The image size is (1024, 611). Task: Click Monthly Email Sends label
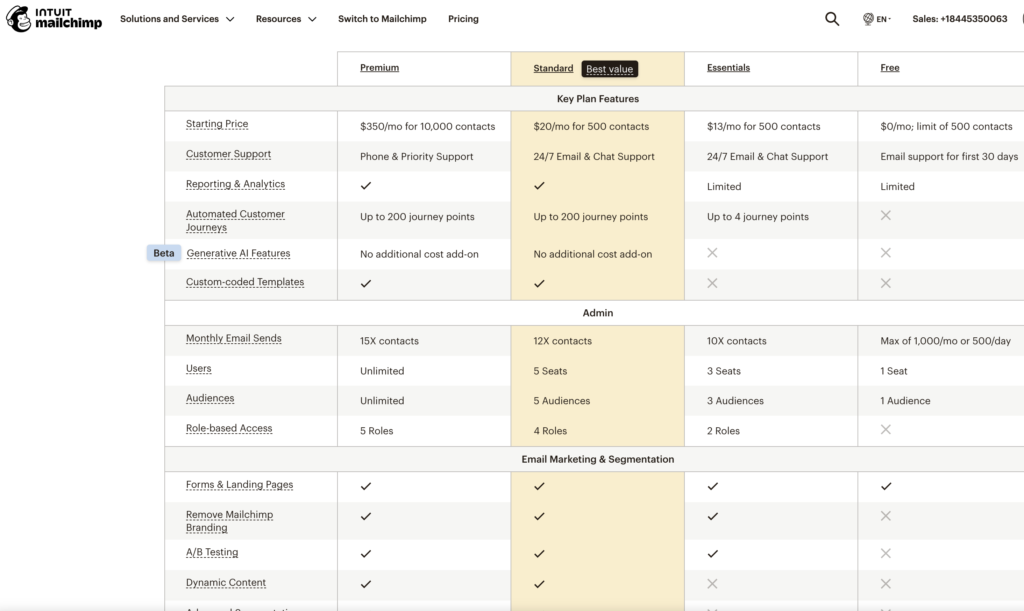[x=234, y=338]
